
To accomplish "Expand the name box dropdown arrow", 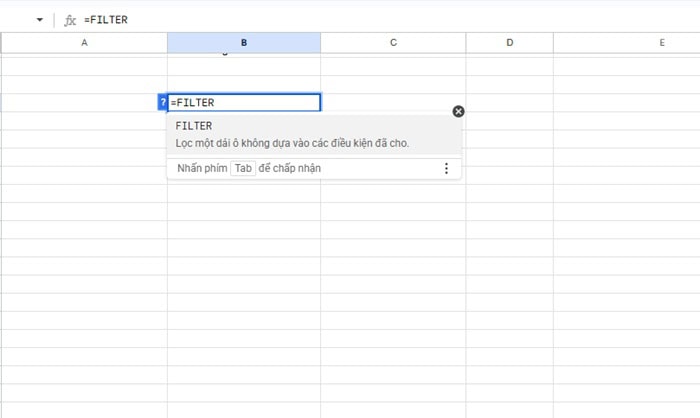I will click(x=39, y=20).
